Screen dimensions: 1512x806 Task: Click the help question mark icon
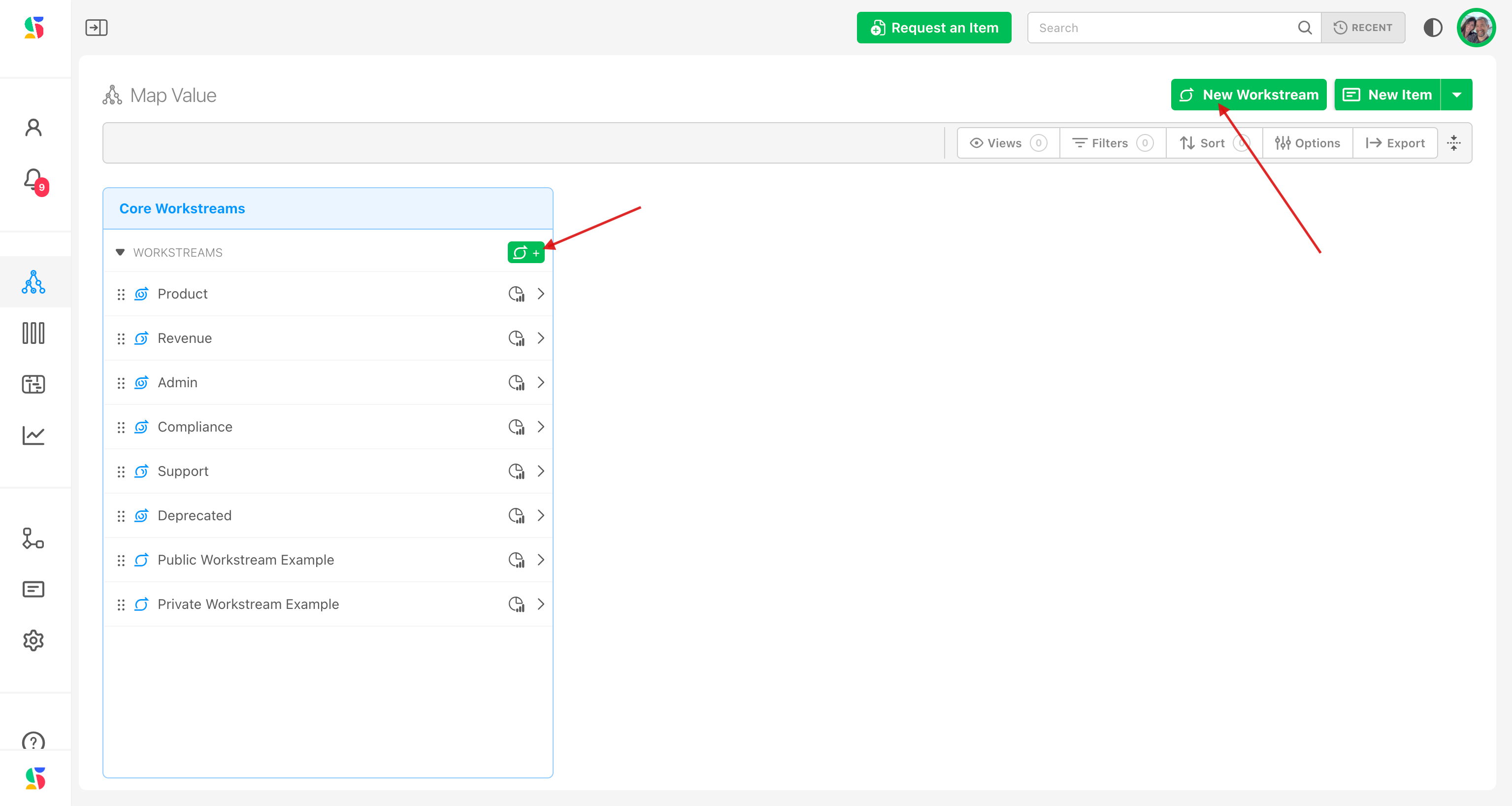coord(33,741)
